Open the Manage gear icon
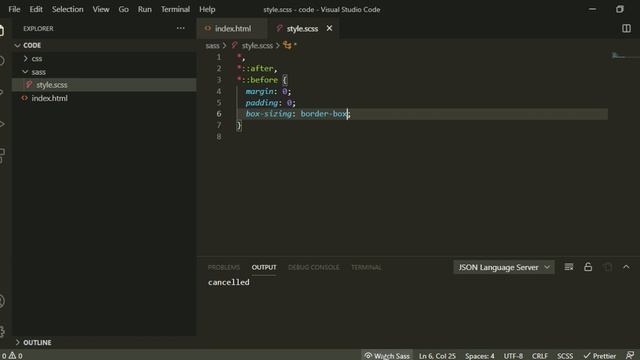Screen dimensions: 640x360 point(2,331)
